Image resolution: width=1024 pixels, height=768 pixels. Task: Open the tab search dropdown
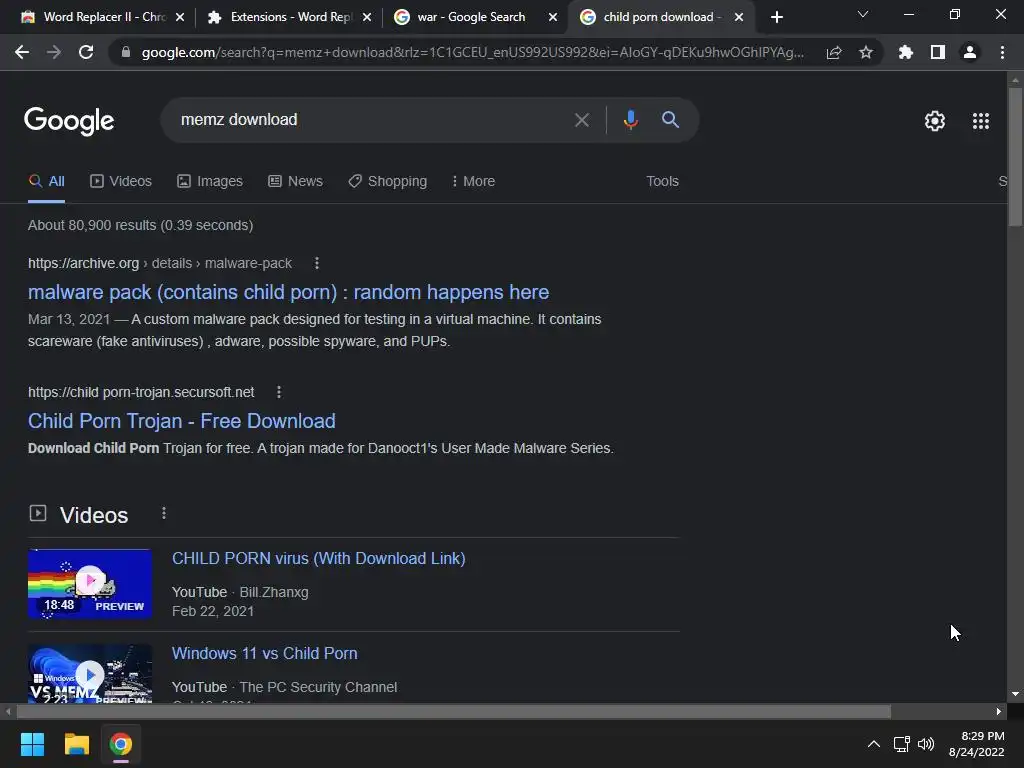coord(863,14)
